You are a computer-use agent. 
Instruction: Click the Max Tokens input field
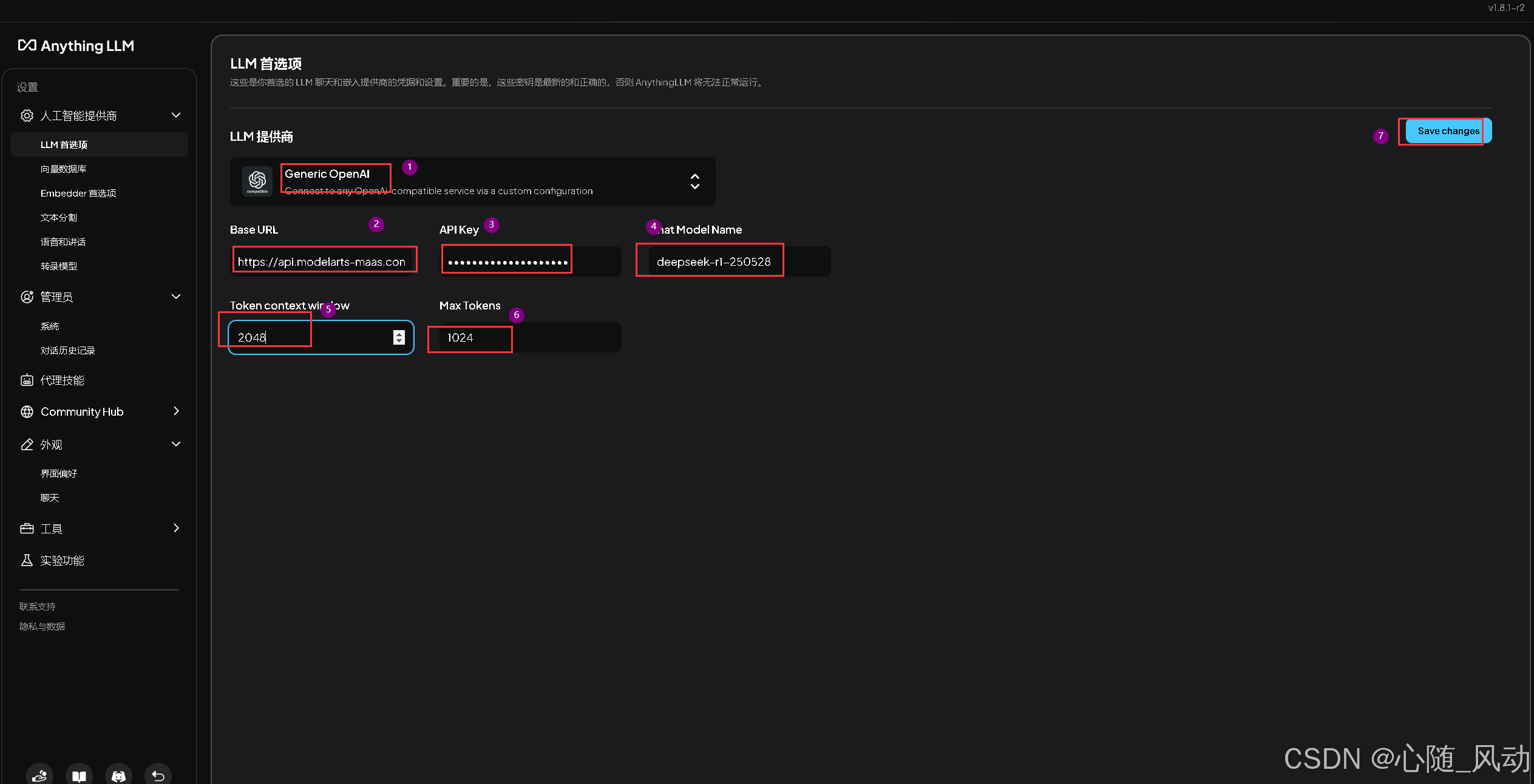point(529,337)
